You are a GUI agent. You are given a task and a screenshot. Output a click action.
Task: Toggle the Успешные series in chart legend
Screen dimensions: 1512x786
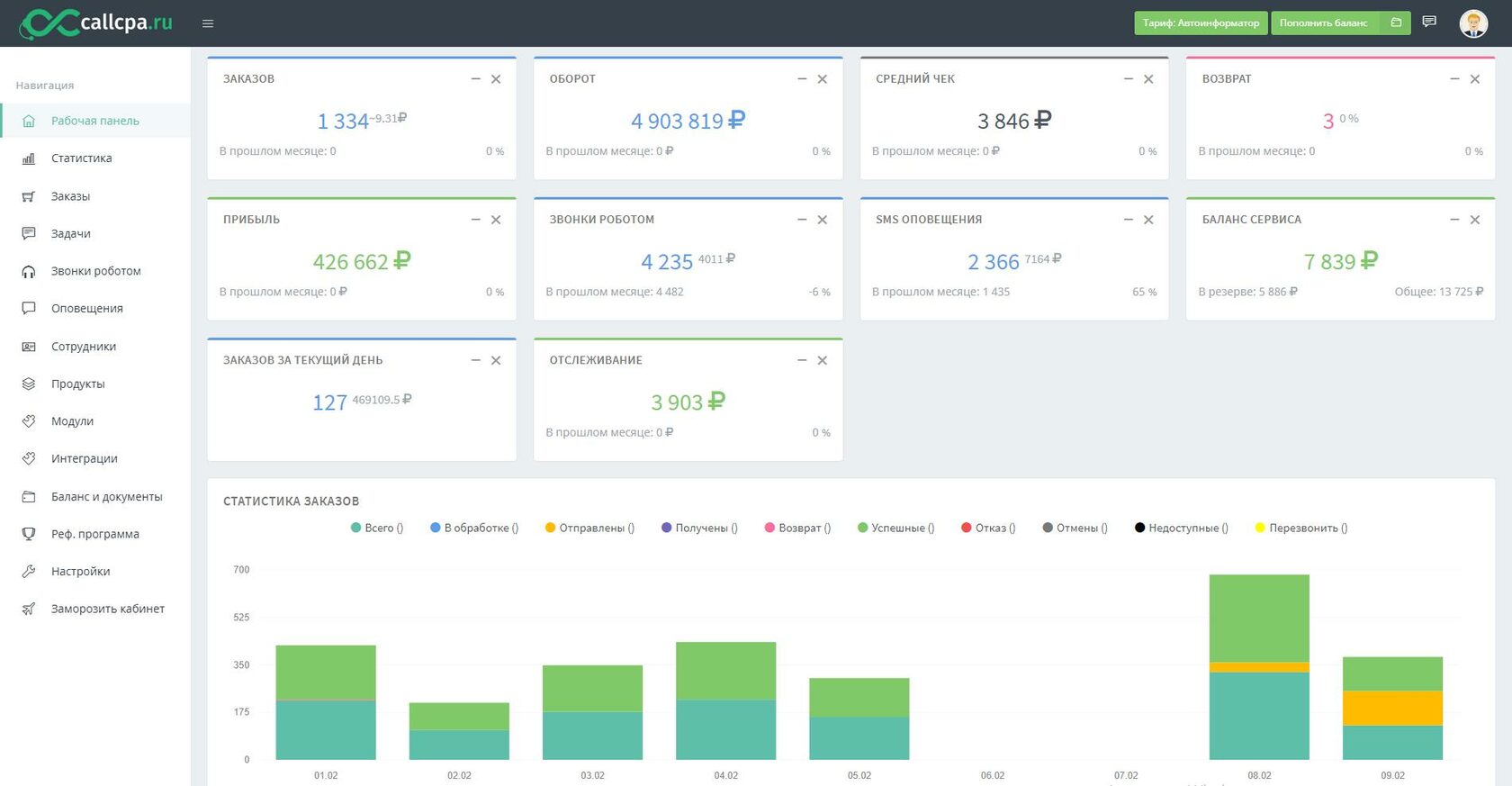coord(896,528)
